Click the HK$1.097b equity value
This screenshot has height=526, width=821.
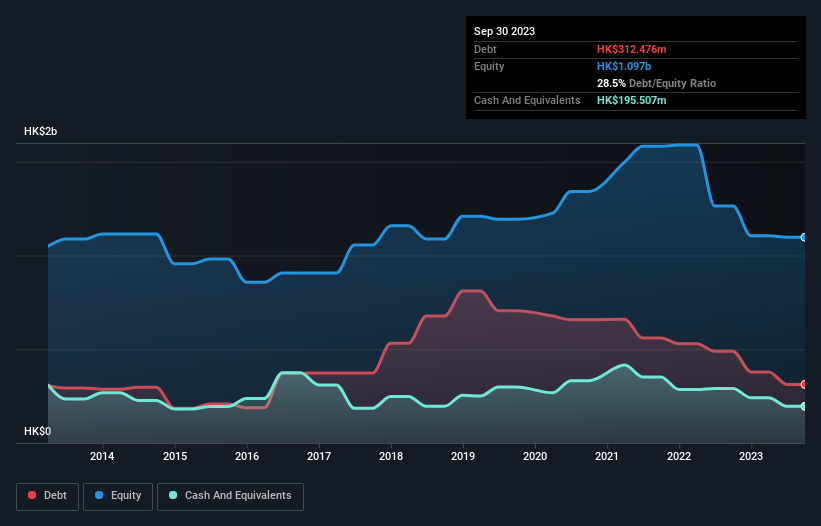pos(624,66)
